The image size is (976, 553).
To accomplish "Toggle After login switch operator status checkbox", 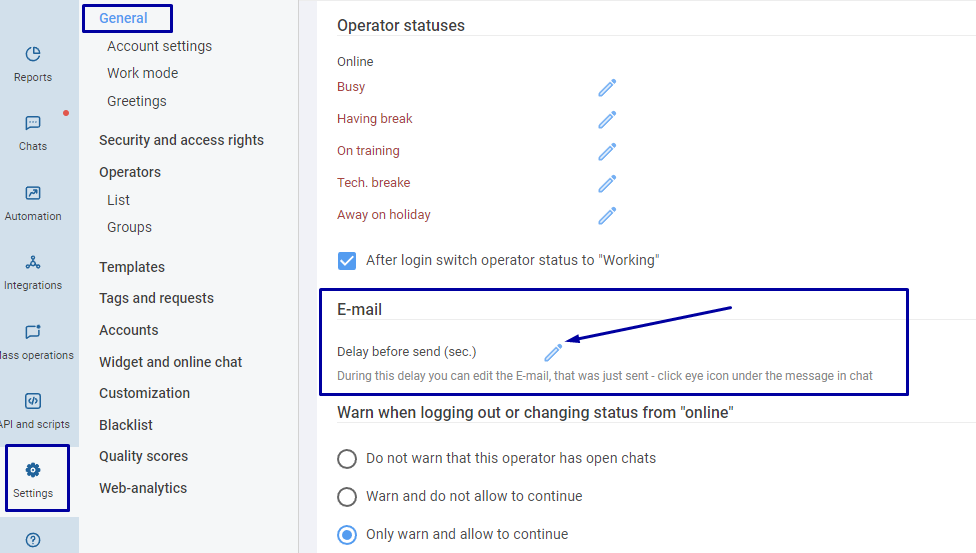I will click(347, 260).
